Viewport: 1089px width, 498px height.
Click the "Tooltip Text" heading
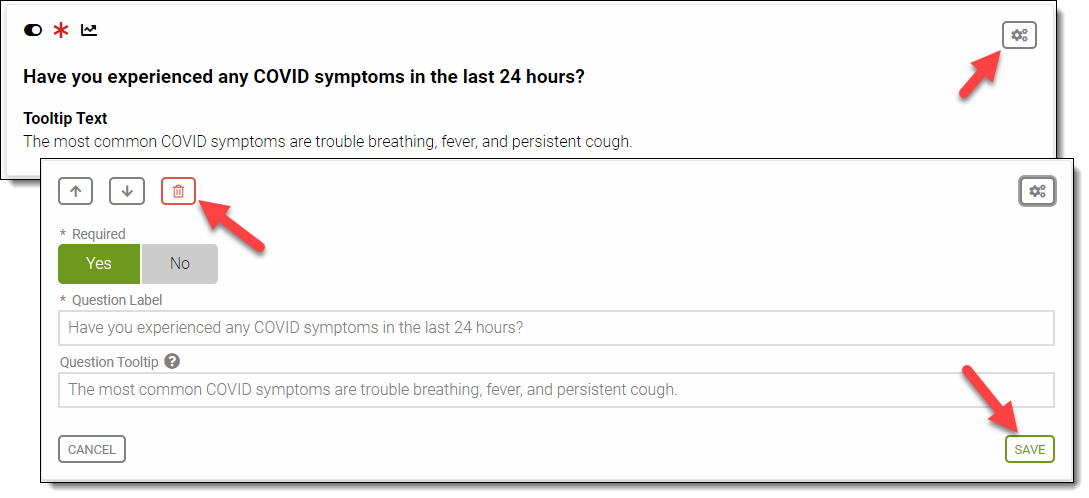[x=65, y=119]
